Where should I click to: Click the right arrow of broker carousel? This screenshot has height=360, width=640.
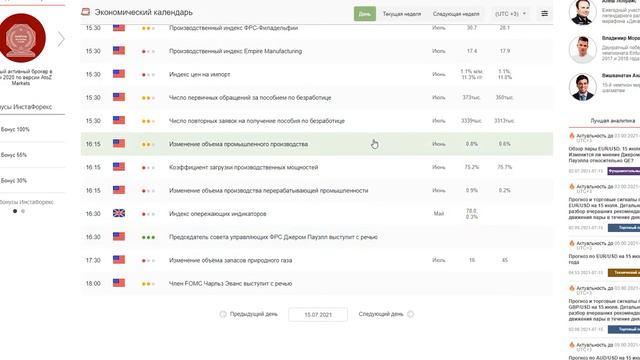(x=61, y=39)
